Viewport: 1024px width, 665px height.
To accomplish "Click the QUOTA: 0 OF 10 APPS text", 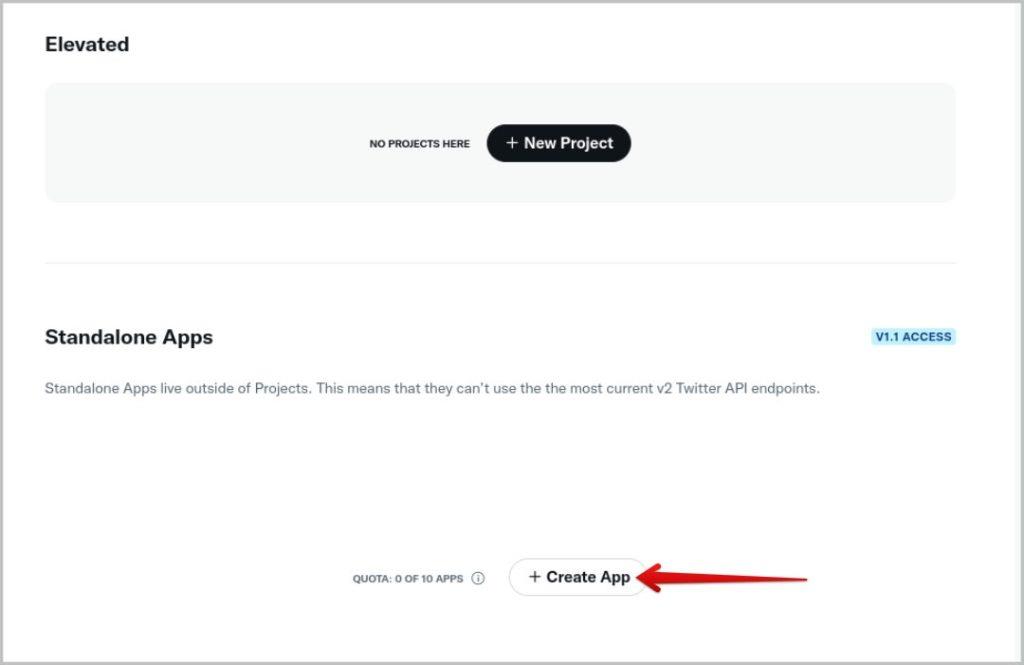I will [408, 579].
